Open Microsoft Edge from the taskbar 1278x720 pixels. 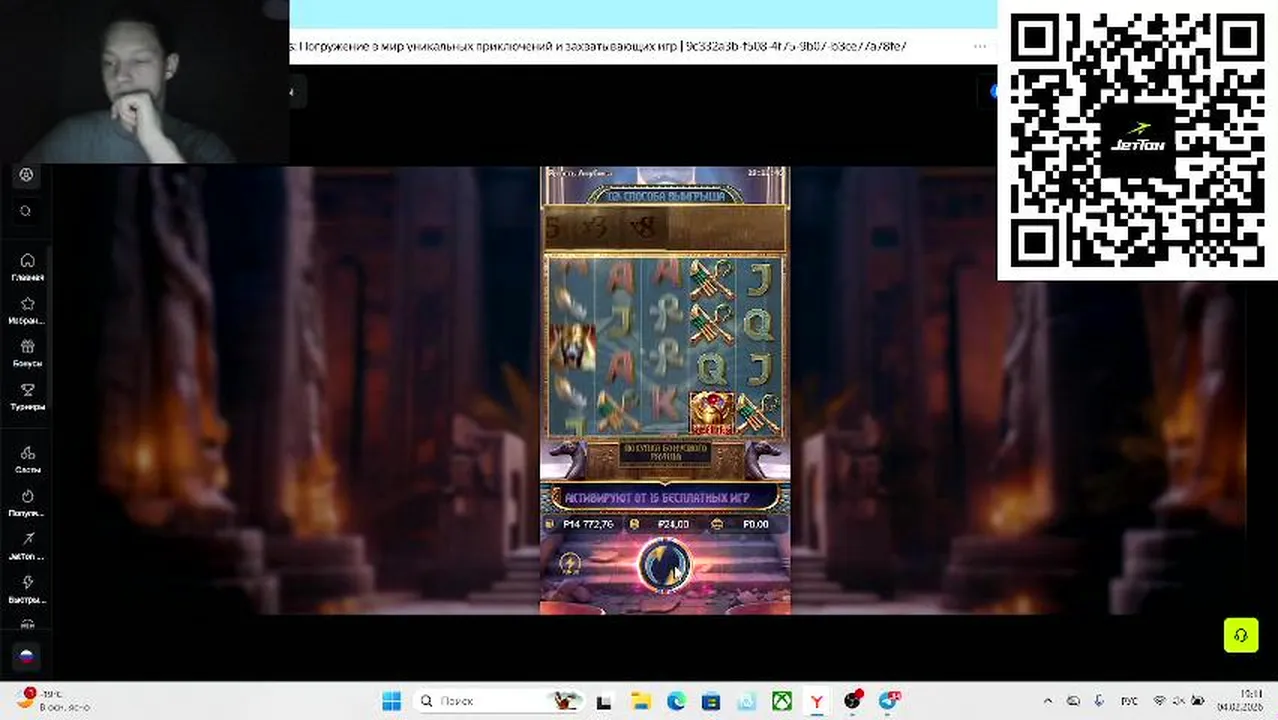[676, 701]
